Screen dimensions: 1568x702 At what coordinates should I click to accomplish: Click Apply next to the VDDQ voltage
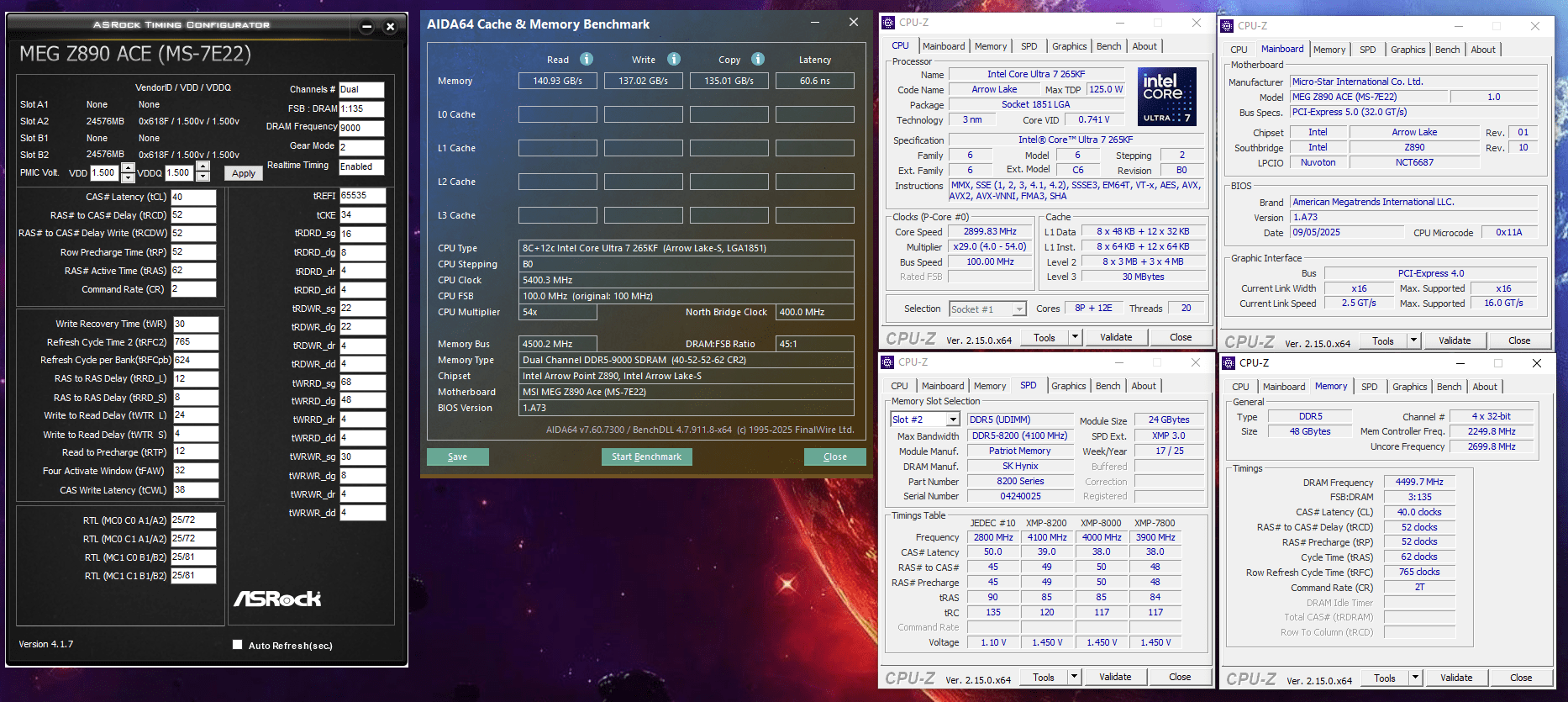(244, 173)
